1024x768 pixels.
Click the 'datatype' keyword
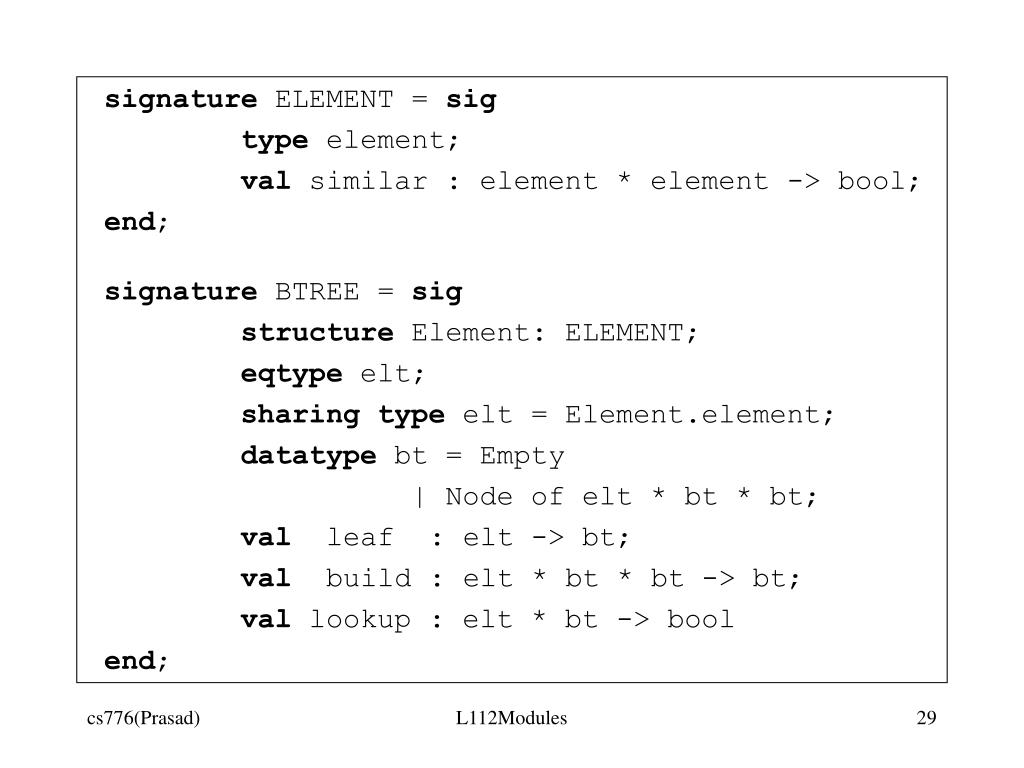308,456
